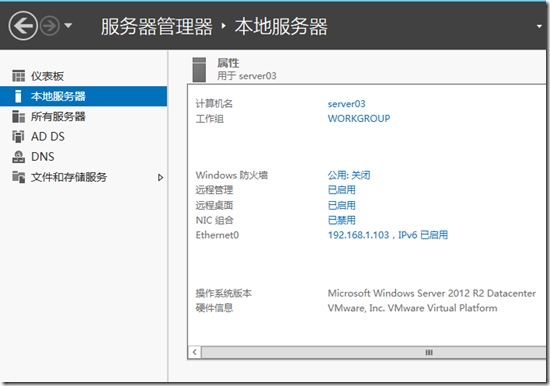Click the 操作系统版本 label

click(224, 293)
